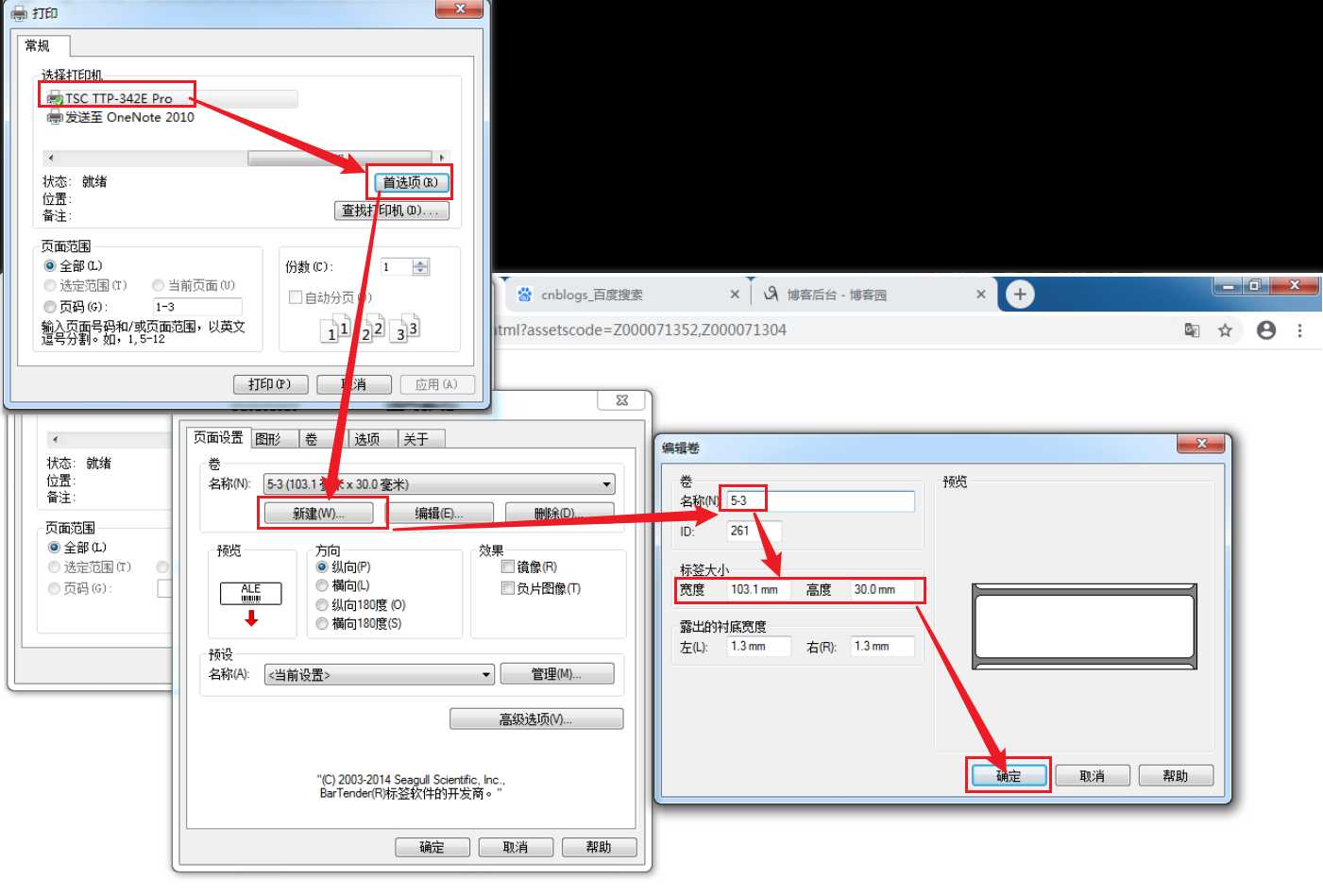Close the preferences dialog with X
Screen dimensions: 1323x896
coord(622,400)
